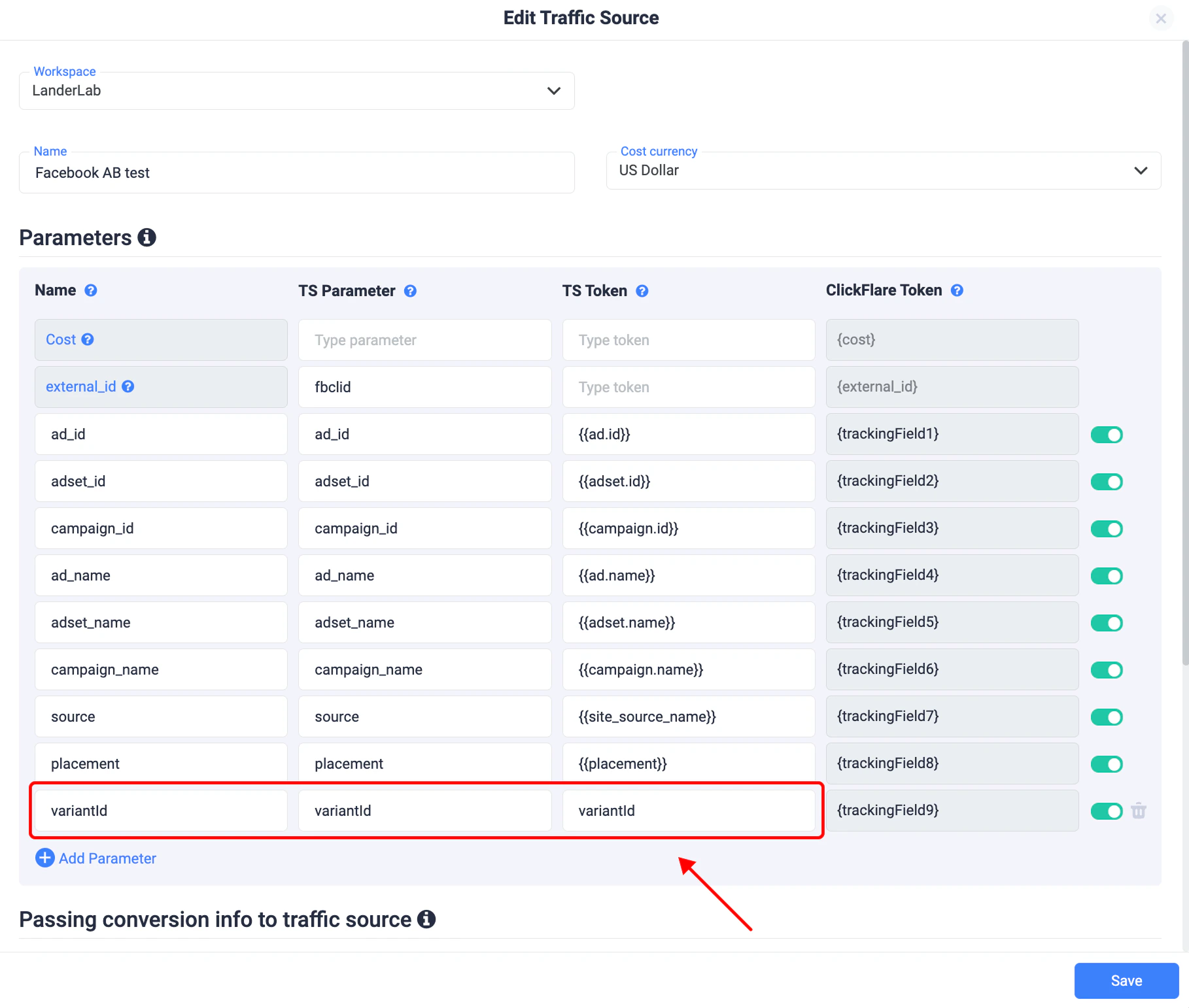1189x1008 pixels.
Task: Click the help icon beside external_id
Action: click(128, 386)
